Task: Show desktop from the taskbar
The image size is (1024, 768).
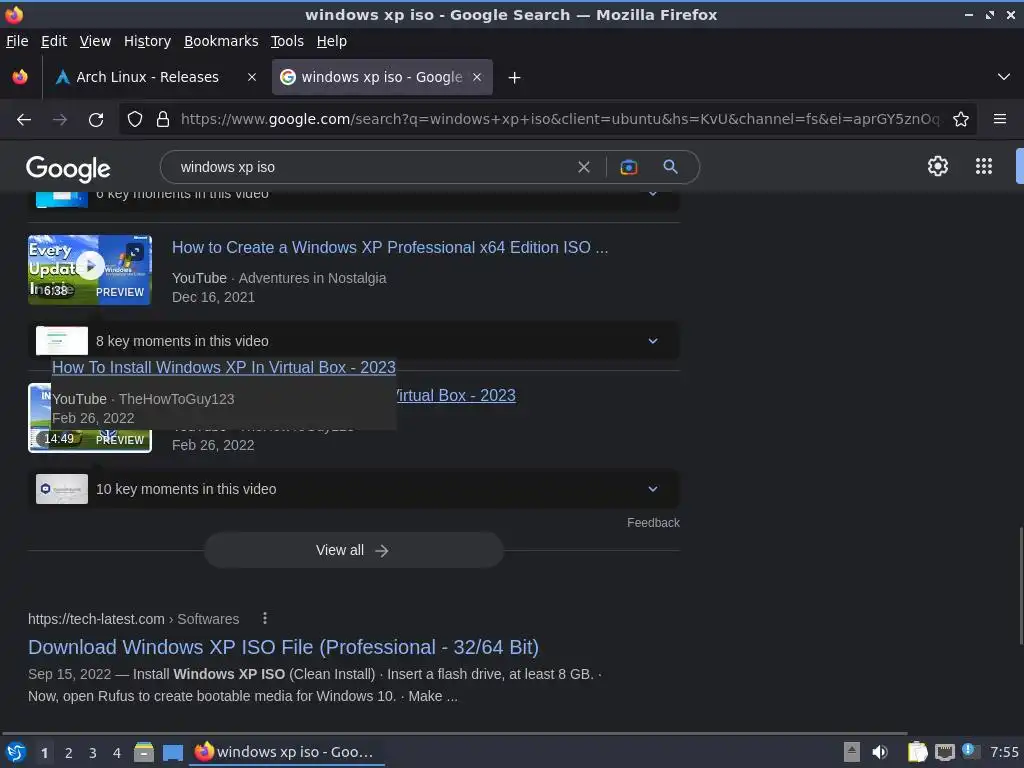Action: click(x=172, y=752)
